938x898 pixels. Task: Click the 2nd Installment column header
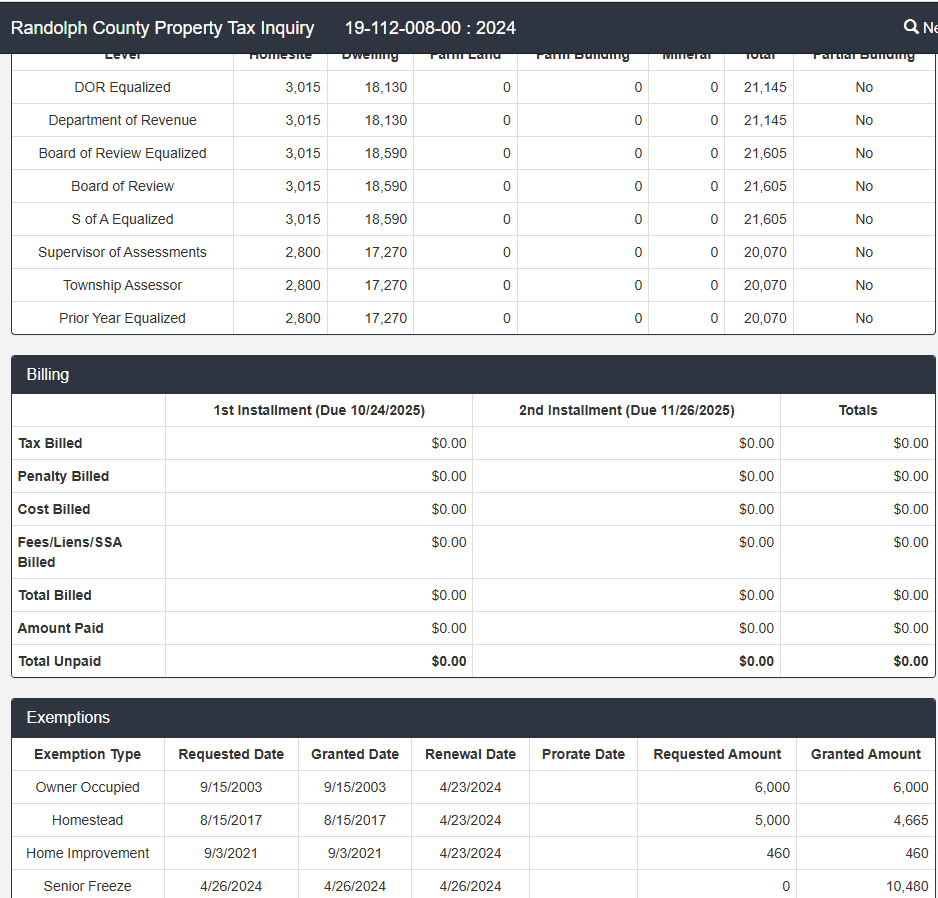point(626,410)
